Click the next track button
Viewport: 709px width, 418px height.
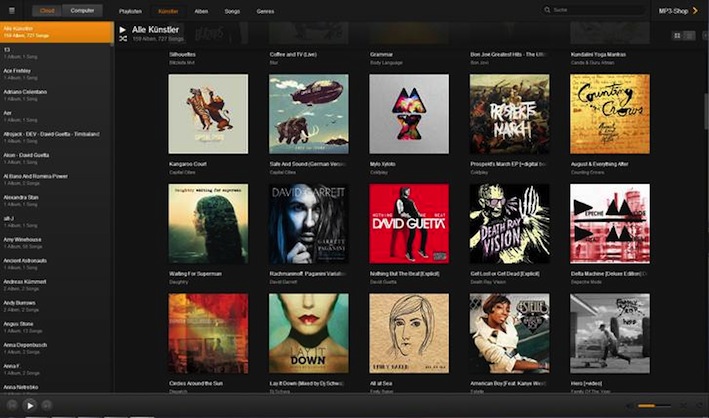coord(47,405)
